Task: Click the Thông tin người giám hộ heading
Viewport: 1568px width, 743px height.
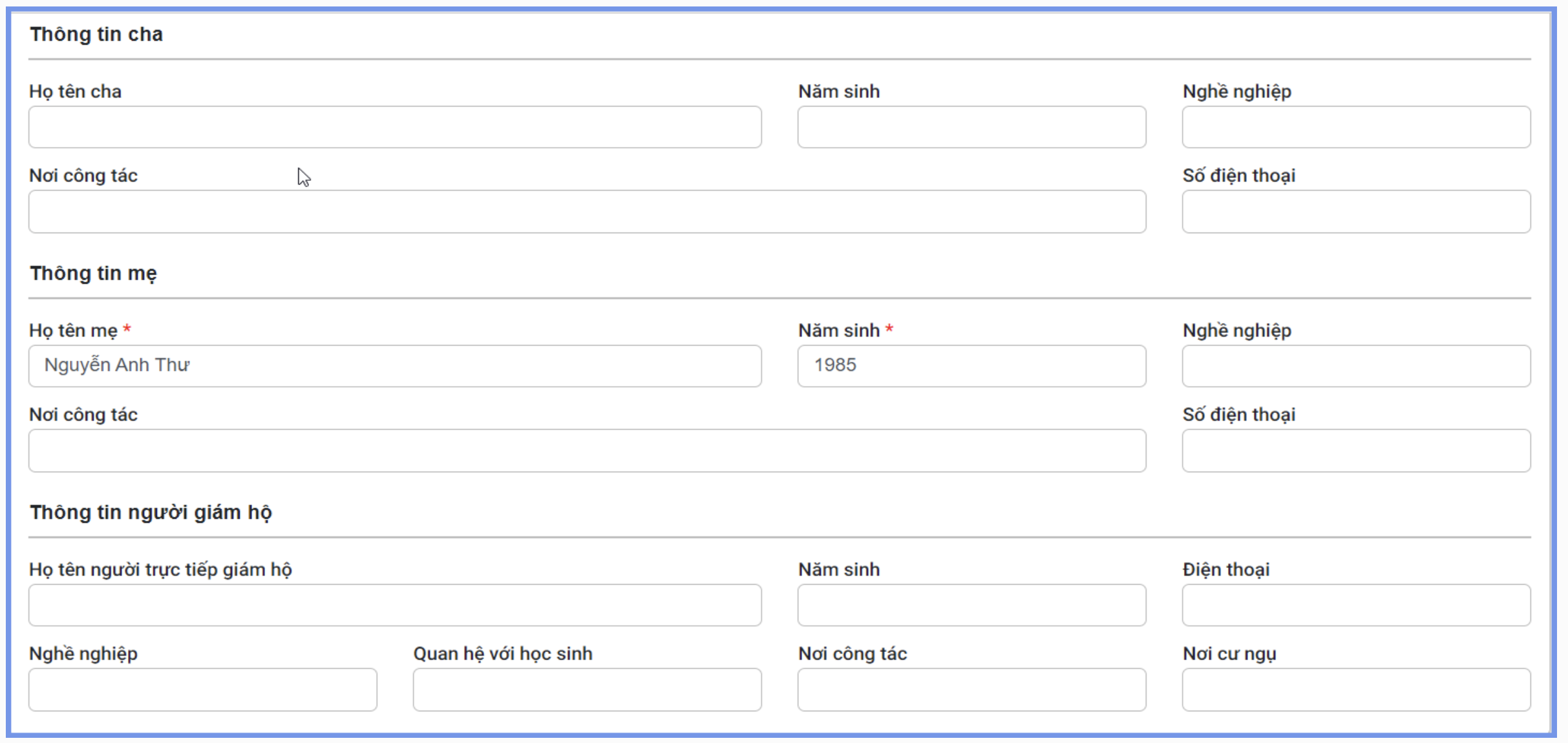Action: tap(151, 512)
